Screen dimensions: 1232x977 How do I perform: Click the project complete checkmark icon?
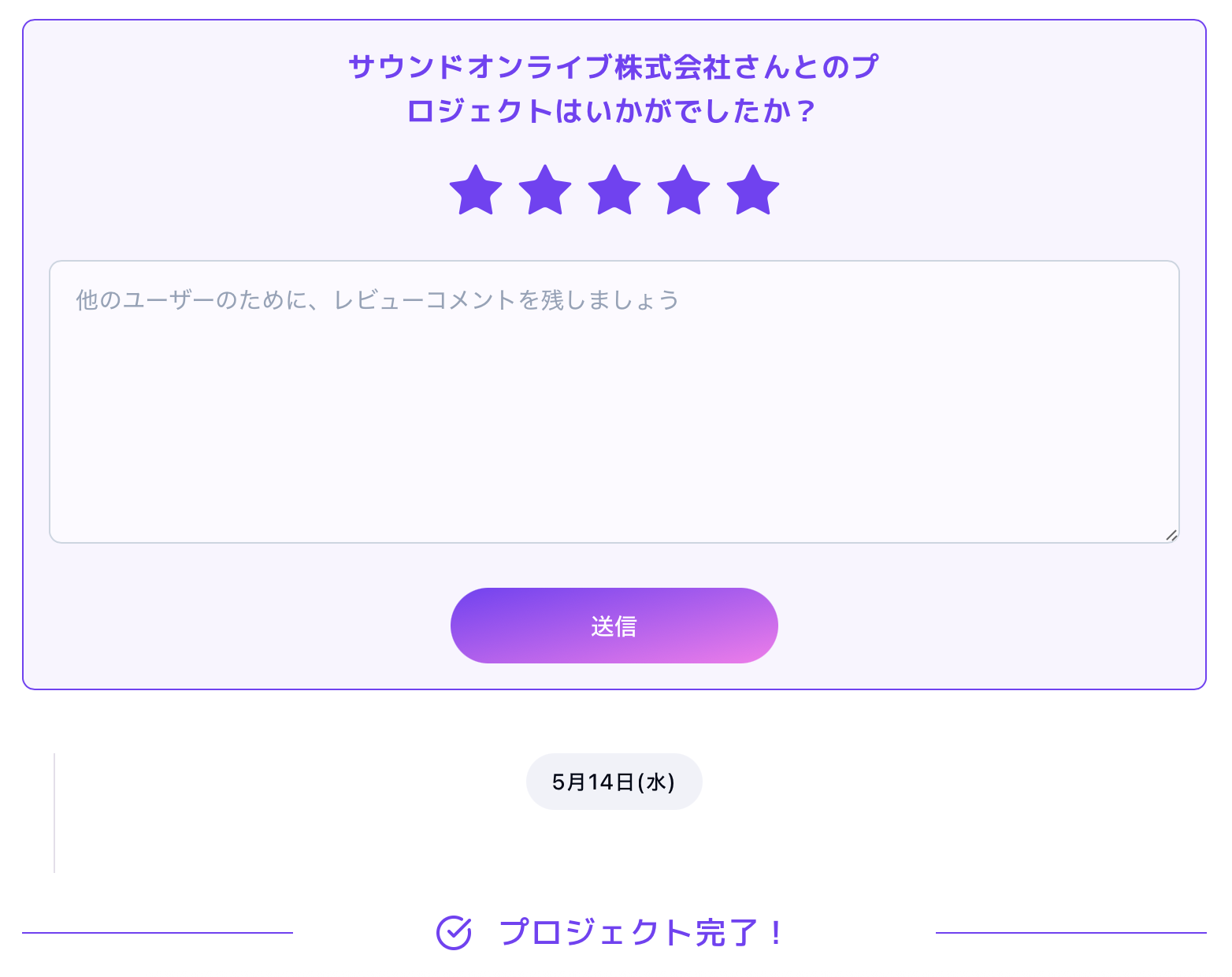tap(454, 933)
